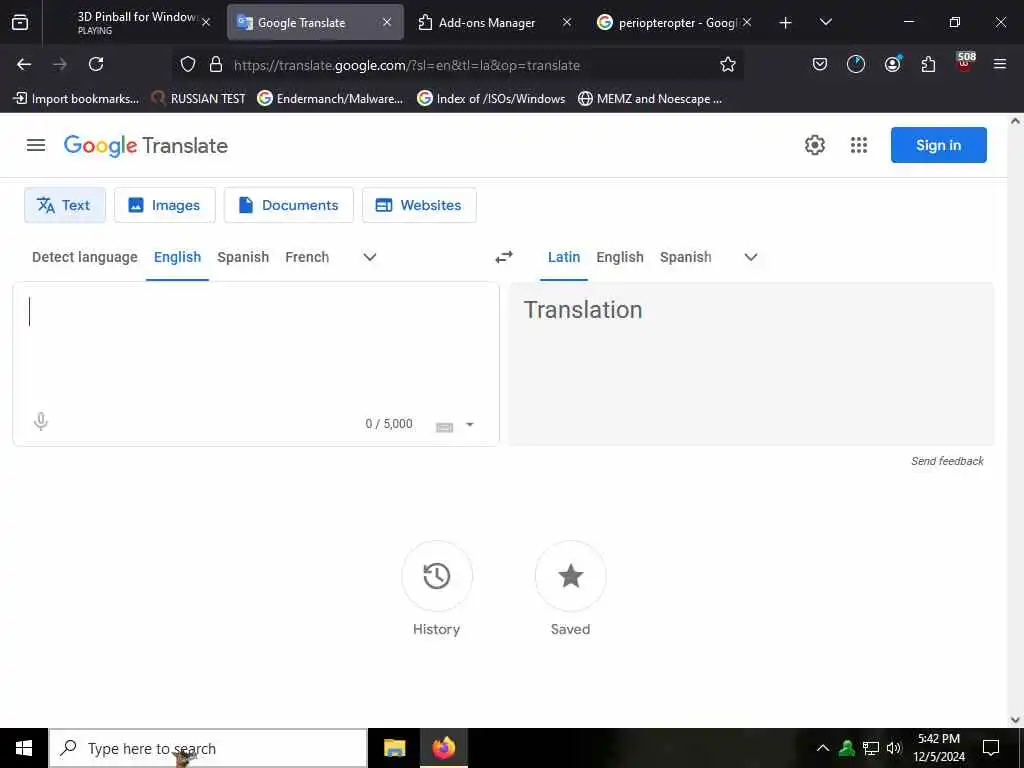Viewport: 1024px width, 768px height.
Task: Select the Images translation mode
Action: [x=165, y=205]
